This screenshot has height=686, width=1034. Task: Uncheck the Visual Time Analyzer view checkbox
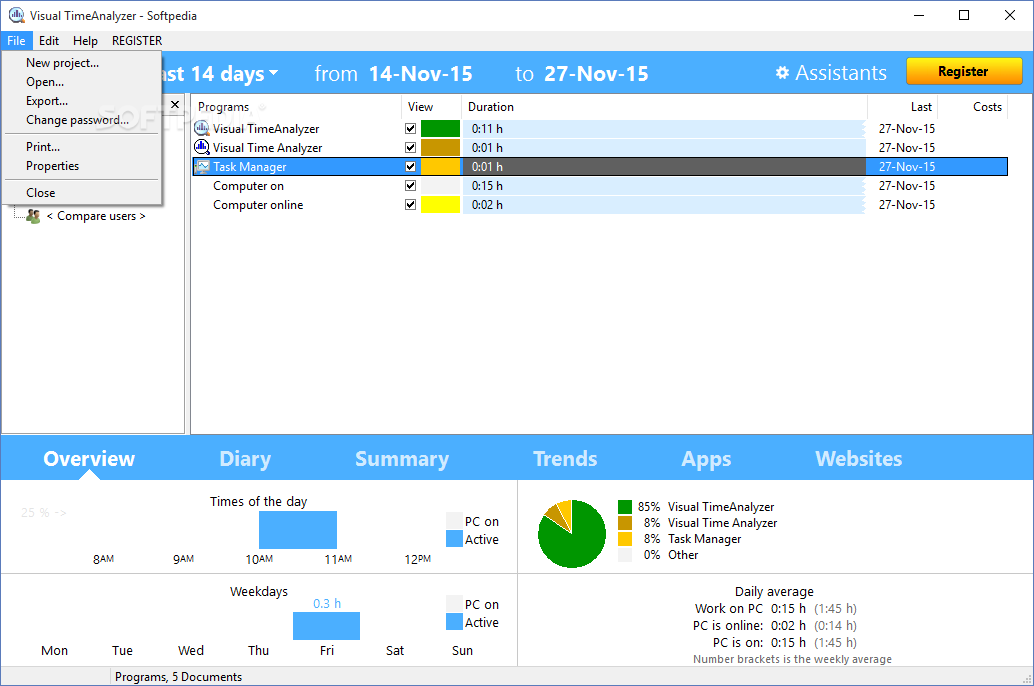[x=410, y=148]
